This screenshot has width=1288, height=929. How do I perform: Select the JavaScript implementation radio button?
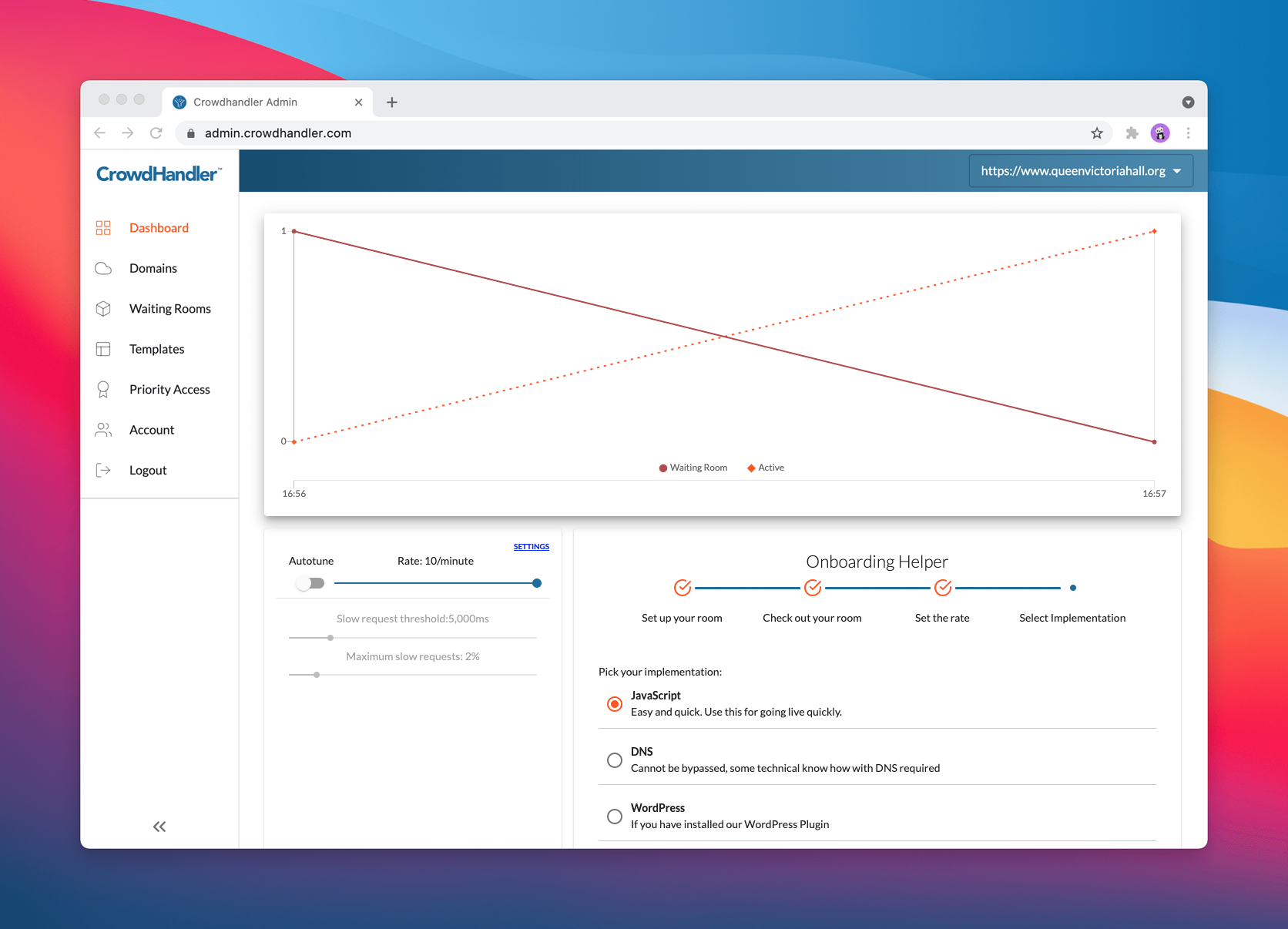point(615,704)
